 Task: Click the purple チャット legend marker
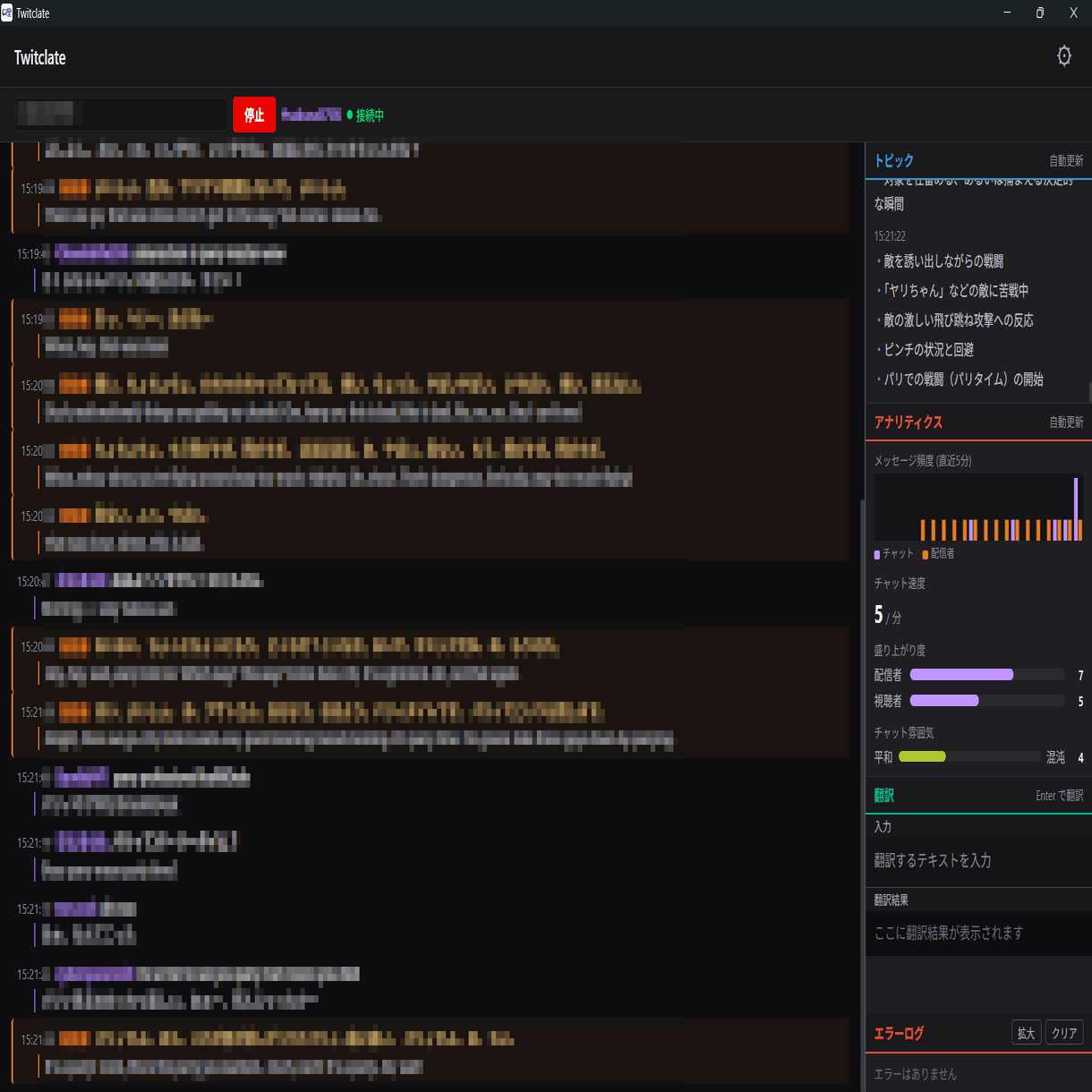pyautogui.click(x=877, y=555)
